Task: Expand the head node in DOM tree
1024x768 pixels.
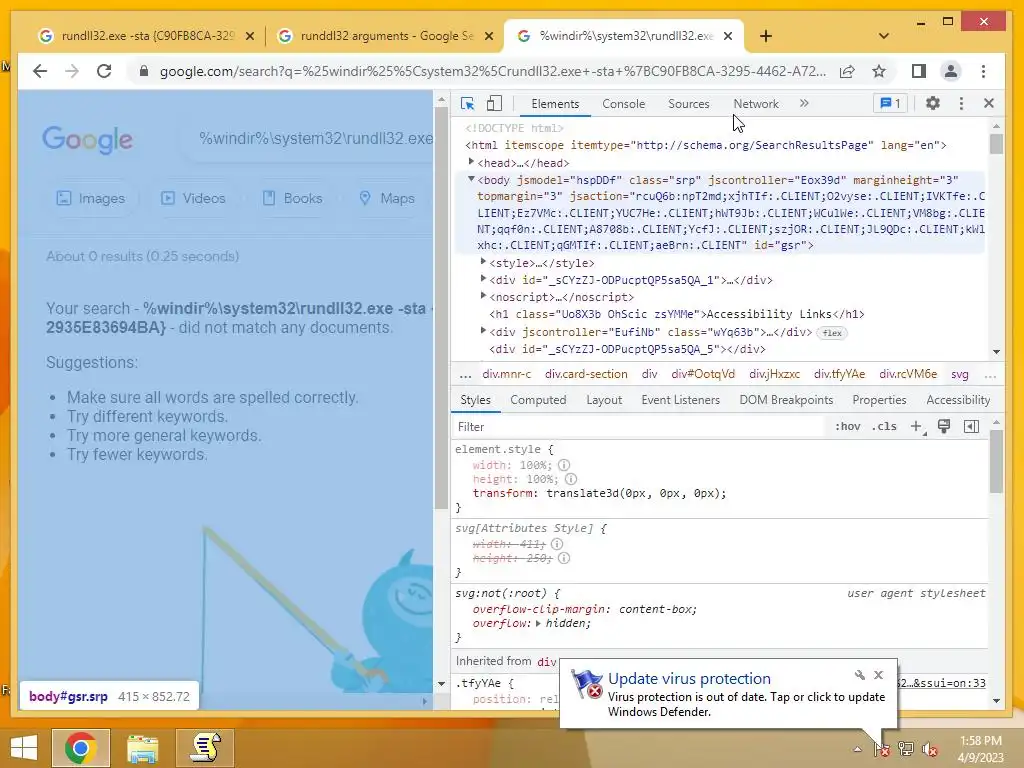Action: 471,161
